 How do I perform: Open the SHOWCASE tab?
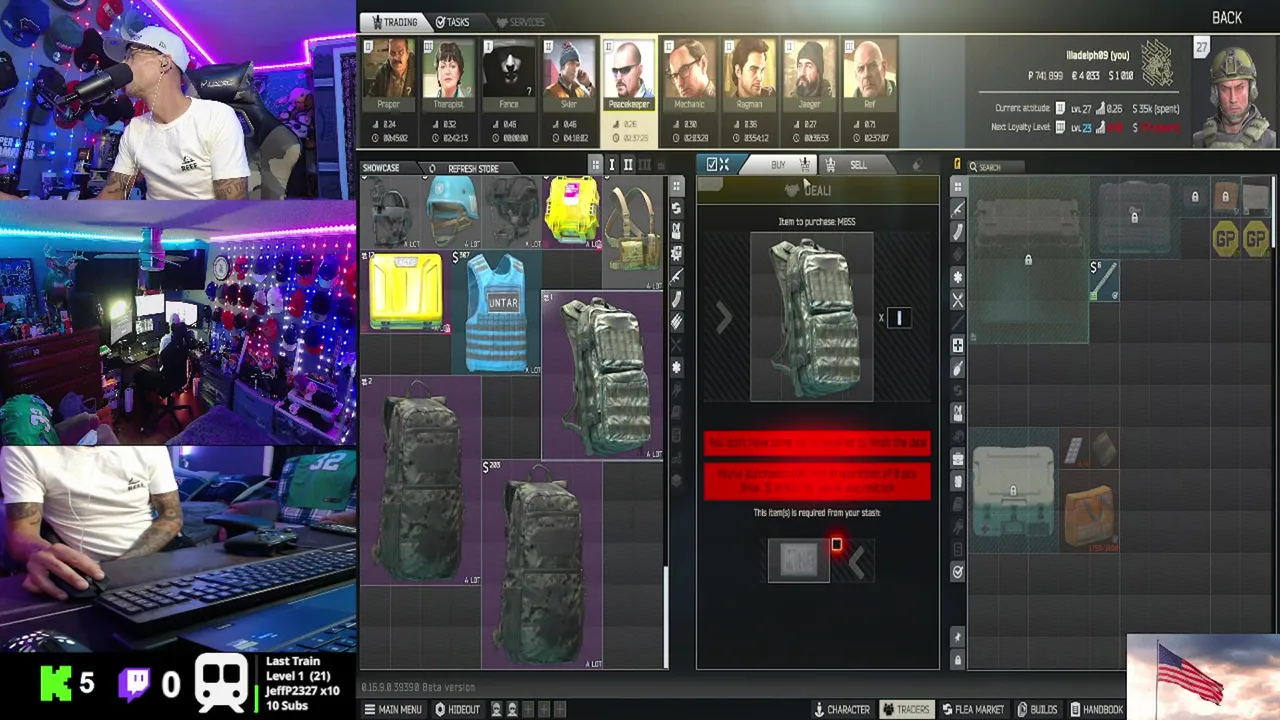[x=381, y=168]
